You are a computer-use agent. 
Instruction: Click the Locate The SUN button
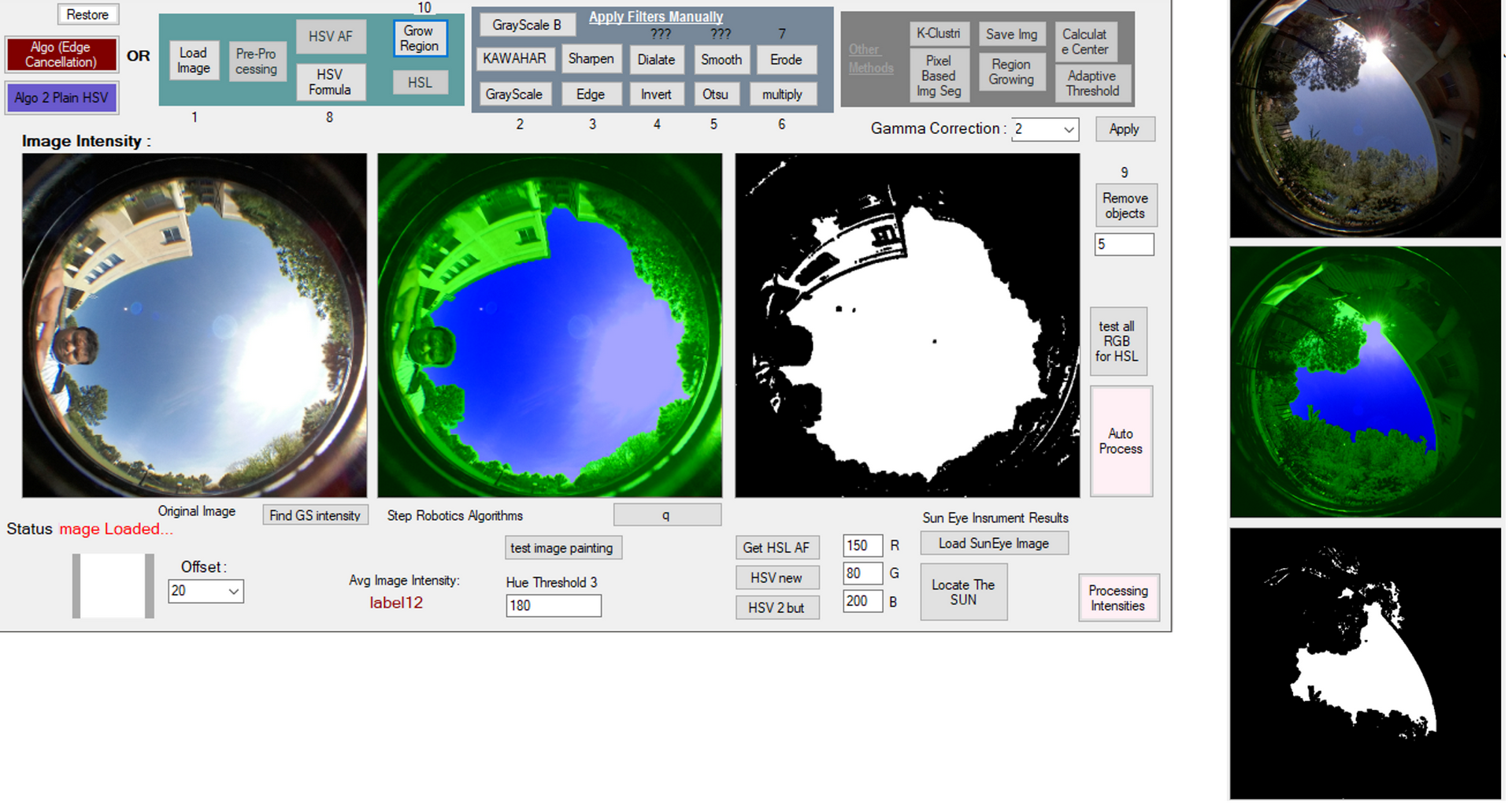[x=963, y=592]
